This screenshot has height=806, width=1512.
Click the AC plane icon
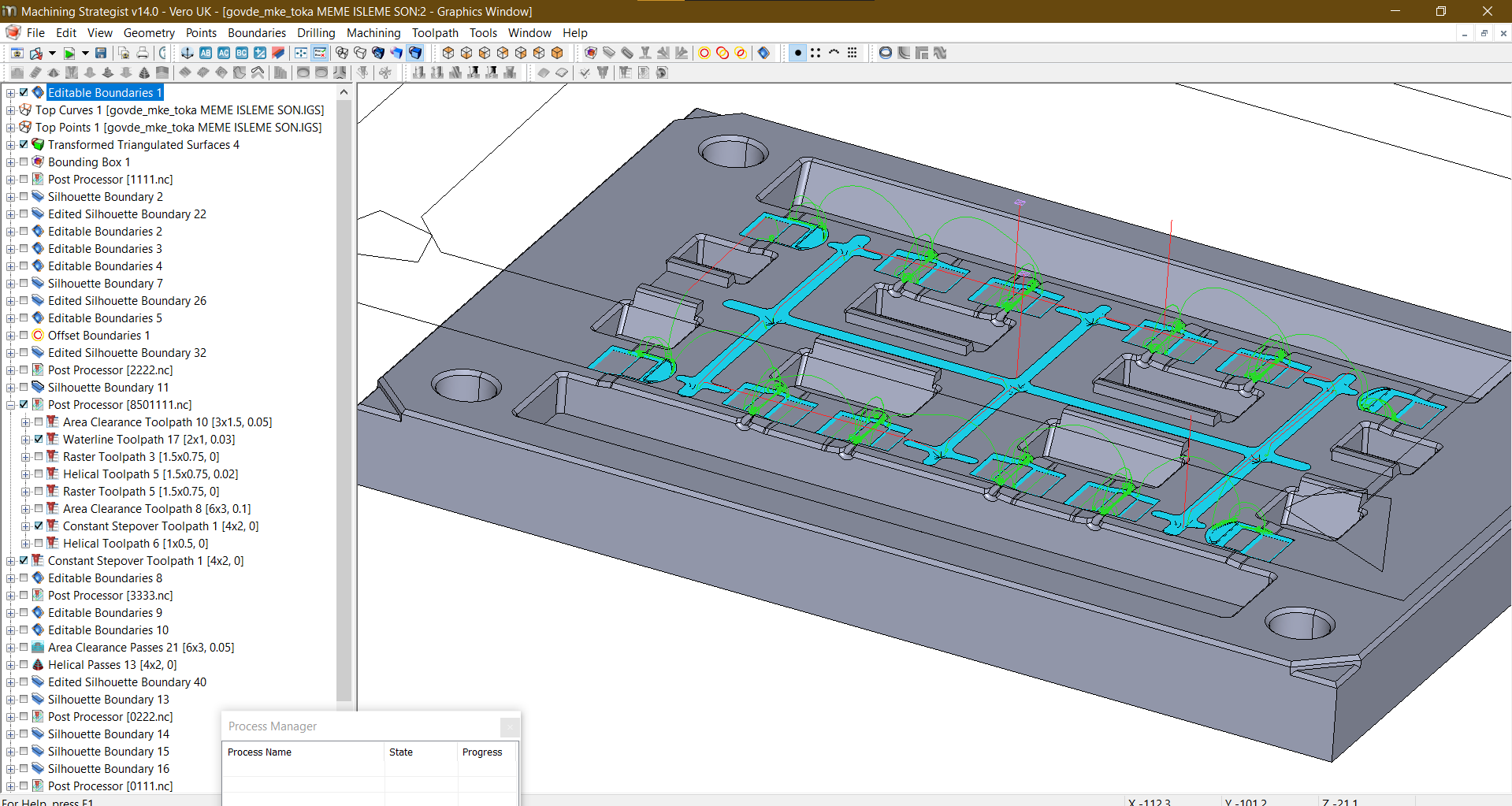224,53
